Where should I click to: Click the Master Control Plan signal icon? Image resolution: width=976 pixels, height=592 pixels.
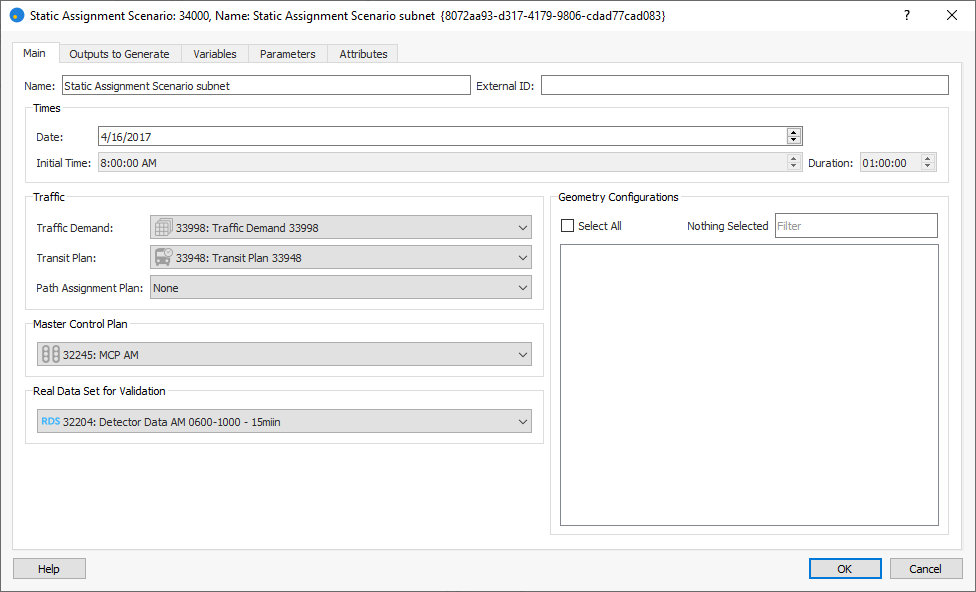[50, 354]
